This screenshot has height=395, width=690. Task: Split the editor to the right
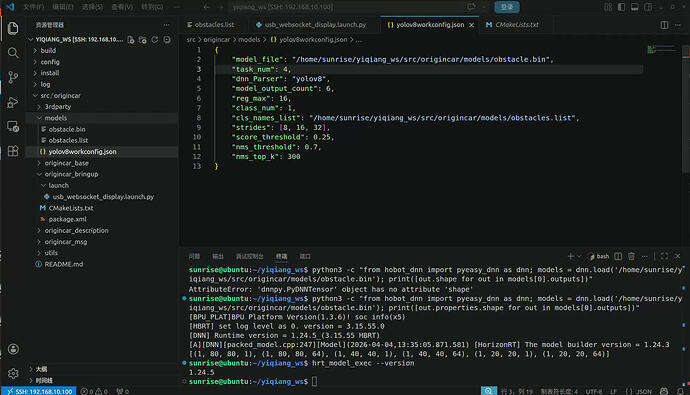(x=664, y=25)
